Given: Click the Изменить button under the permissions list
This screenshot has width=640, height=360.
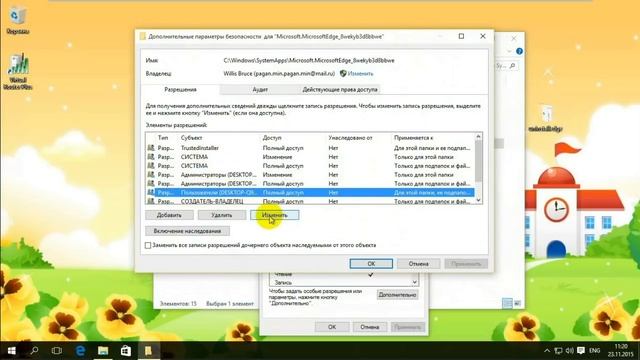Looking at the screenshot, I should (x=275, y=215).
